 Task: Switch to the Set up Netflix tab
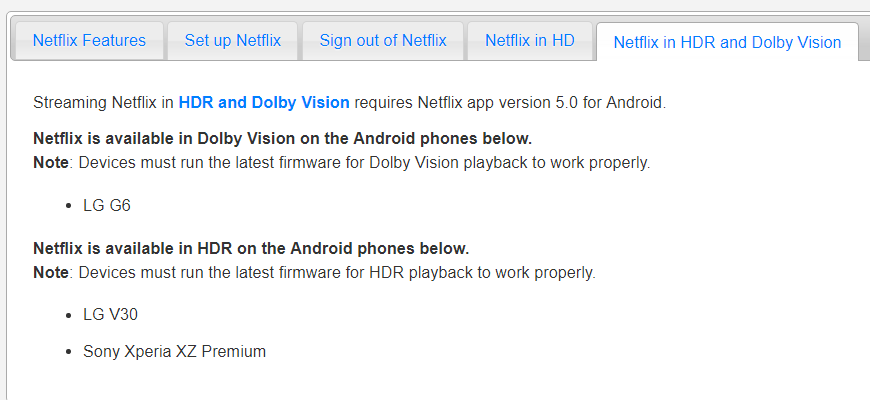pos(232,40)
